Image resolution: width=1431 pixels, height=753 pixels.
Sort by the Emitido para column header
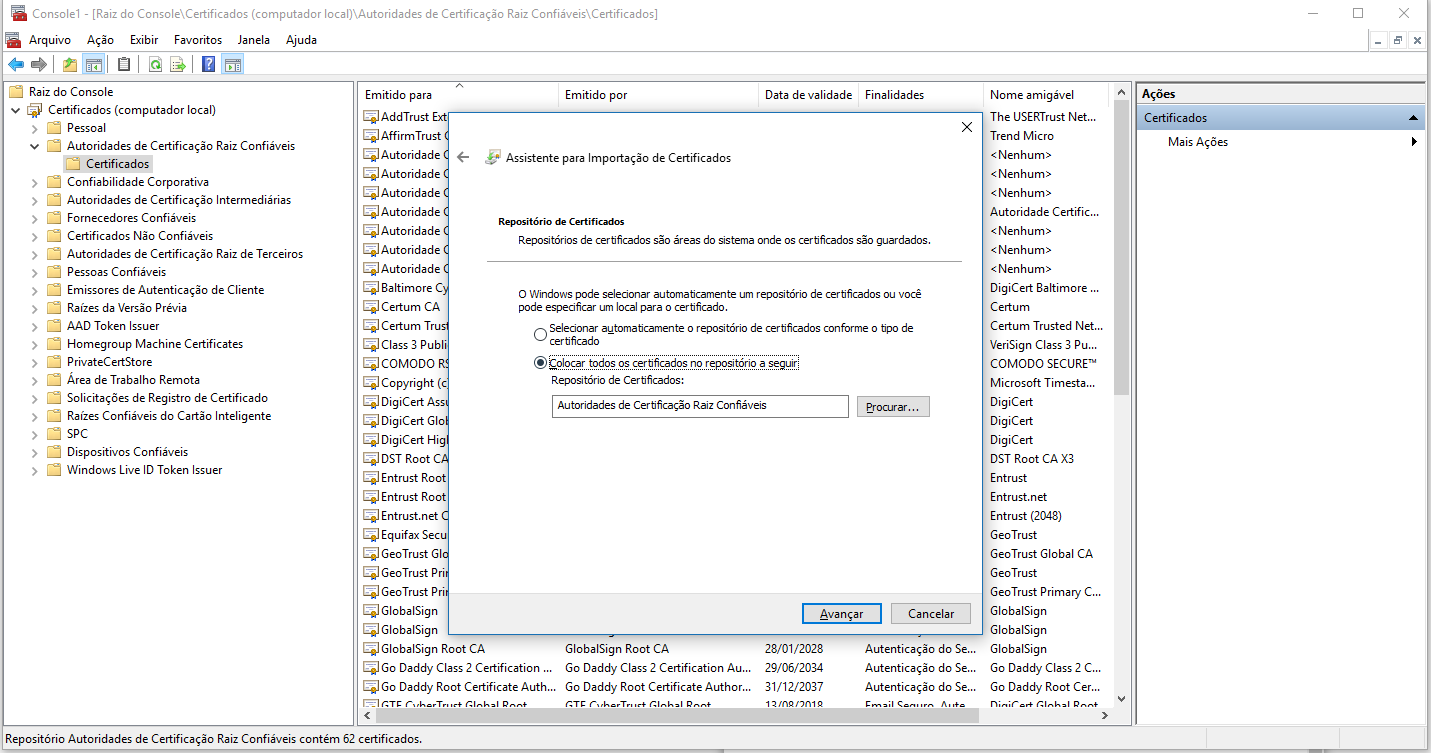pyautogui.click(x=458, y=95)
